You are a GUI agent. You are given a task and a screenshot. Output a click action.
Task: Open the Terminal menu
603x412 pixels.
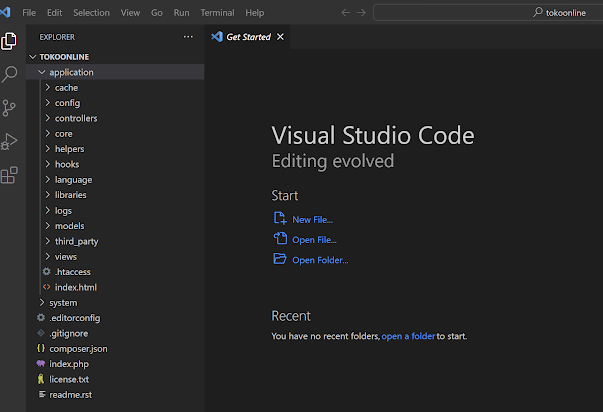click(x=217, y=13)
